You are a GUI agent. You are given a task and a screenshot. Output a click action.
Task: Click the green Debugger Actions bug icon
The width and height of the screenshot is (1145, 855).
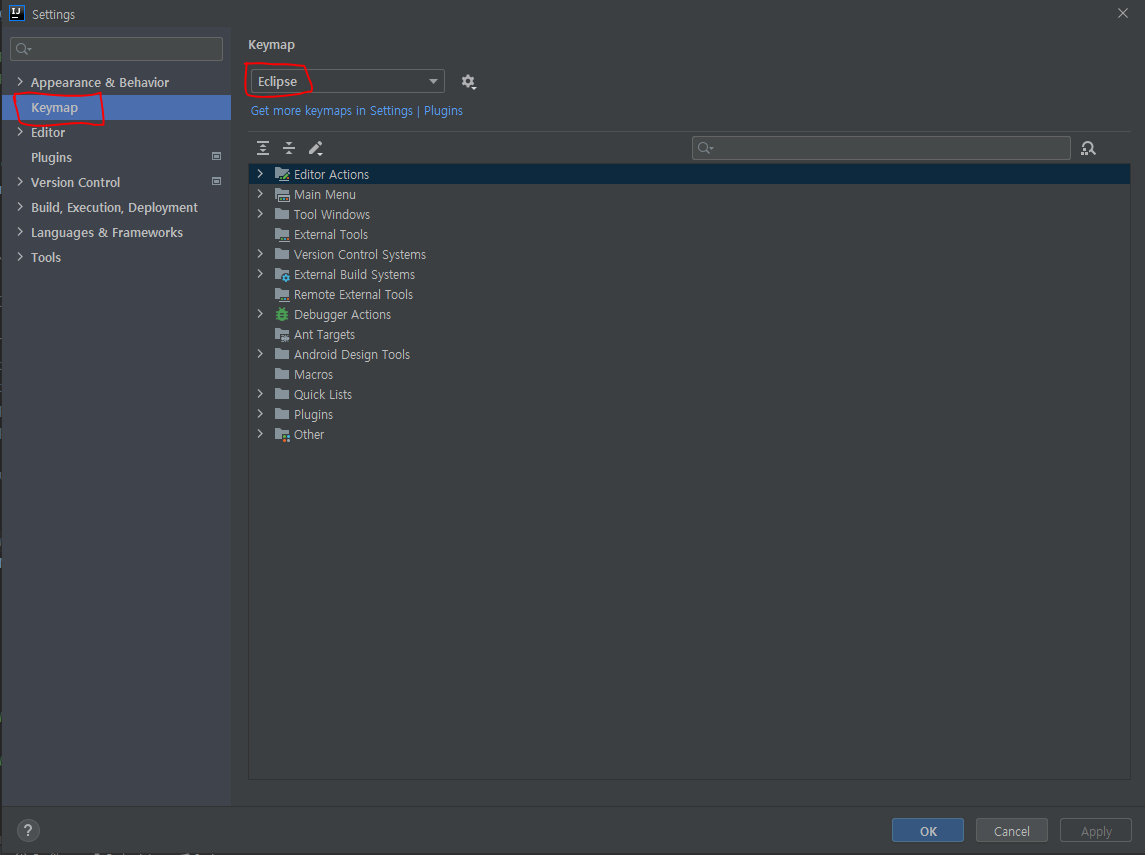282,314
